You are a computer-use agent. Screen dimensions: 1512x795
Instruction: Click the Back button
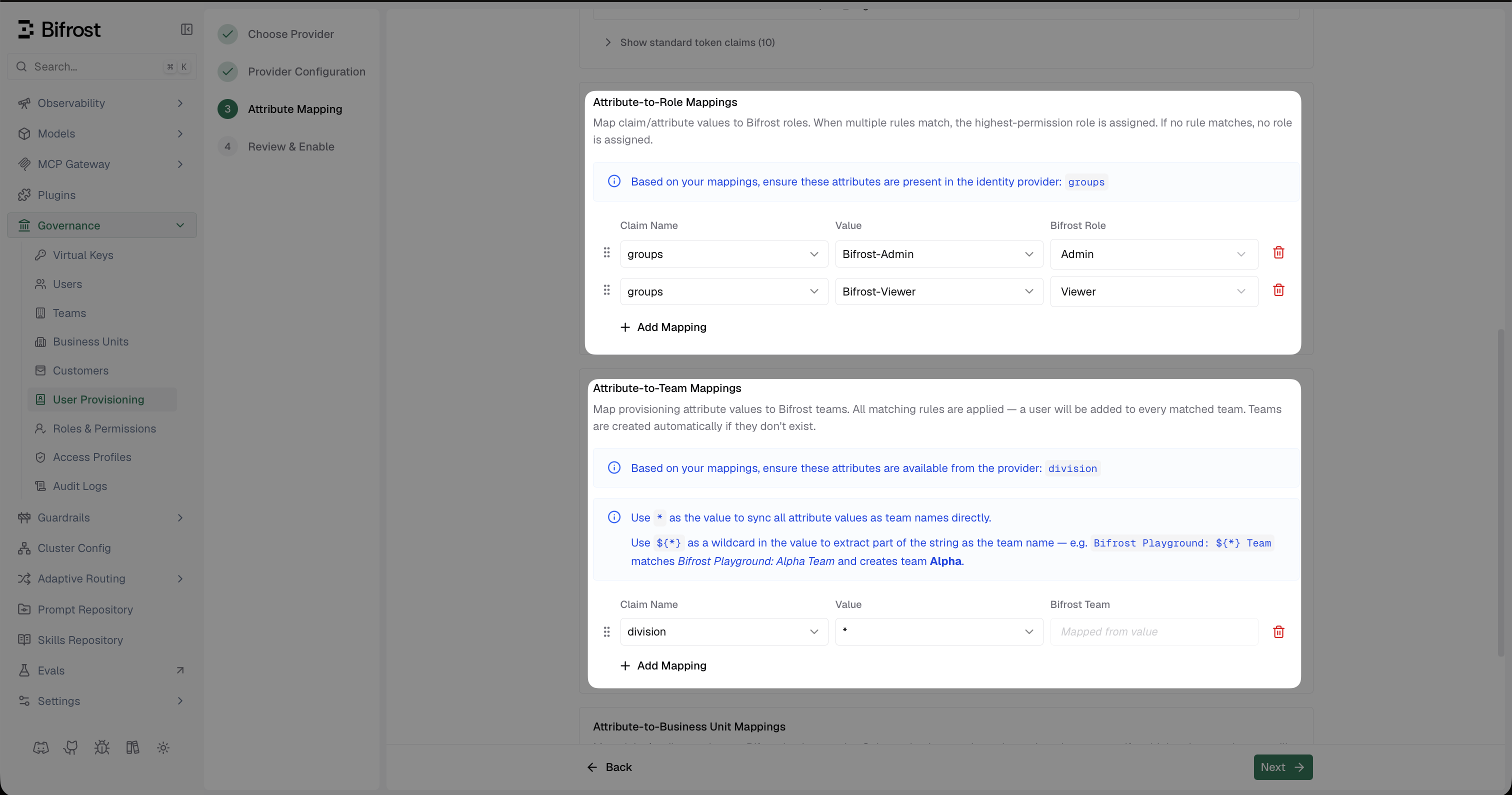(609, 767)
